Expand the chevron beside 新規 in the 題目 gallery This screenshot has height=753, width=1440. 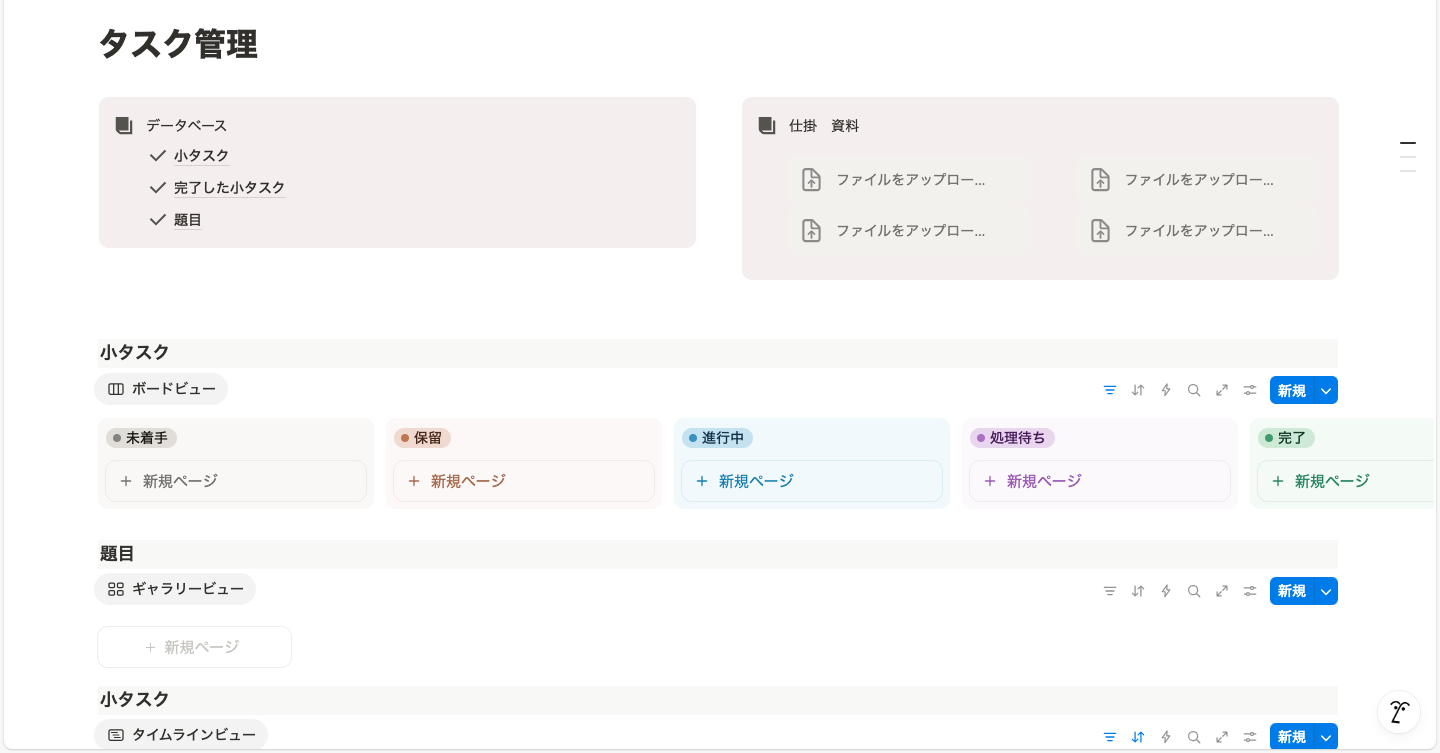pyautogui.click(x=1326, y=591)
